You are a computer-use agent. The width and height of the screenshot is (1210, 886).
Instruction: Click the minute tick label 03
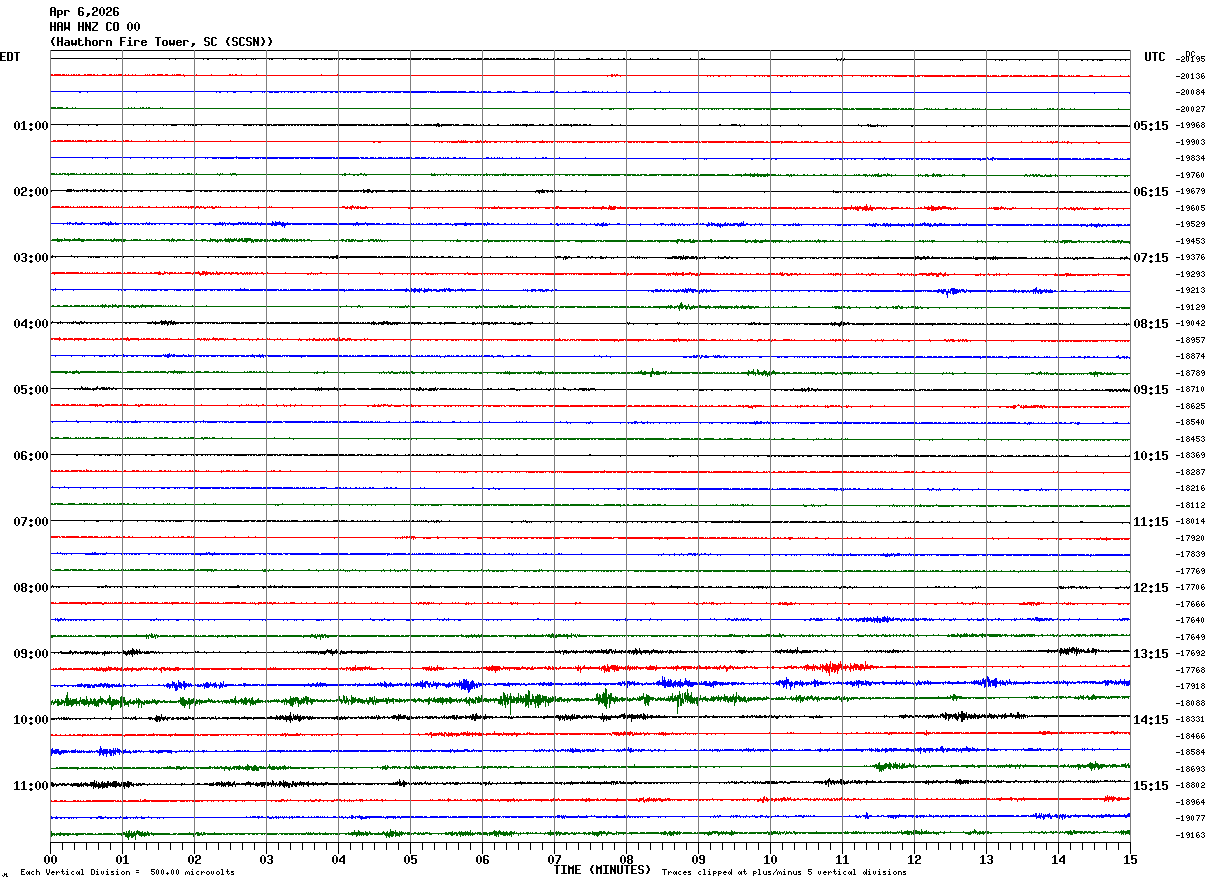[x=266, y=859]
